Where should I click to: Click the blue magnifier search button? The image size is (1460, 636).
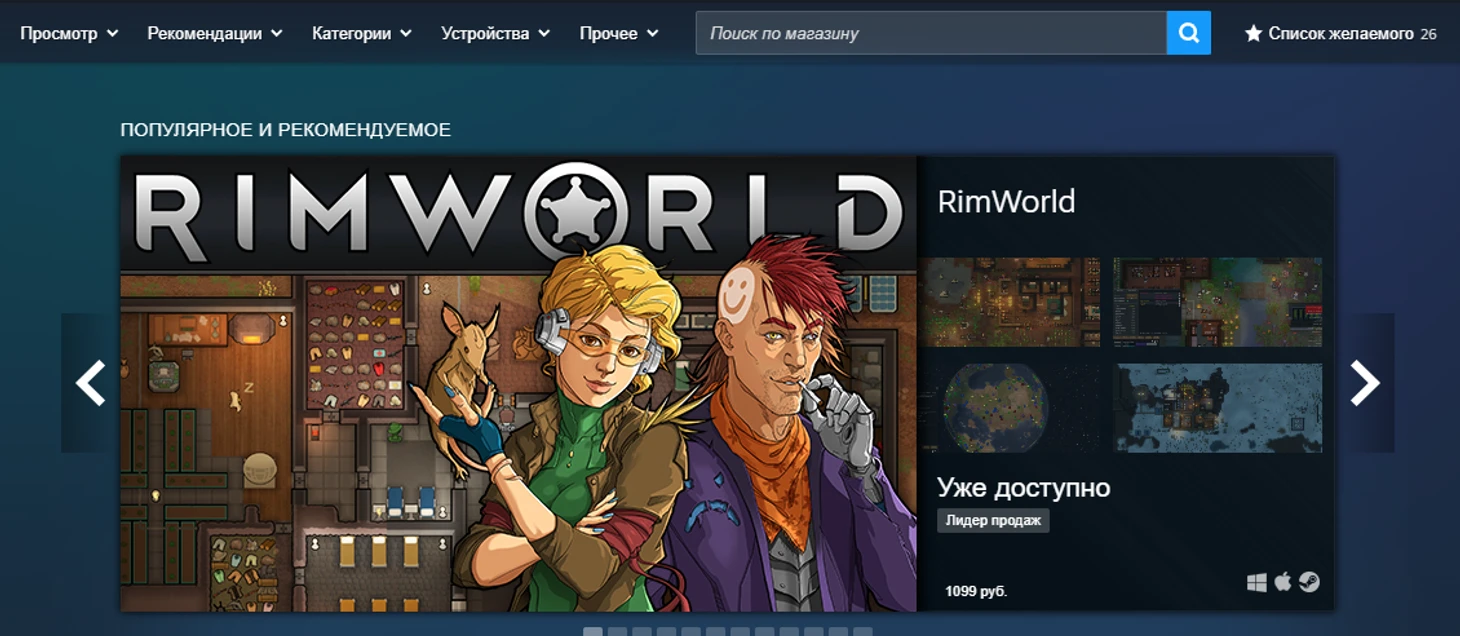(1189, 33)
